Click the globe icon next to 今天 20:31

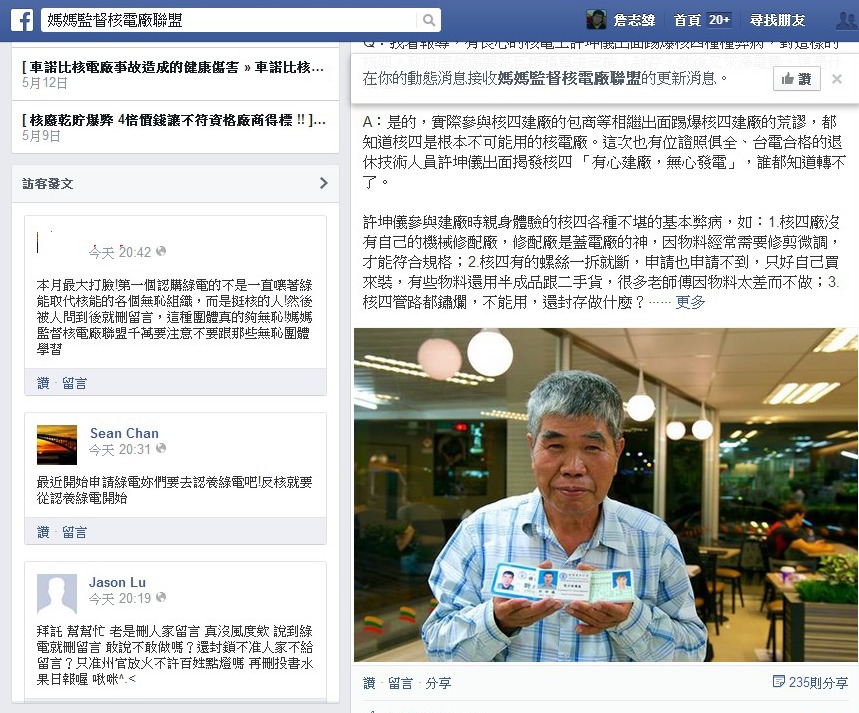161,448
